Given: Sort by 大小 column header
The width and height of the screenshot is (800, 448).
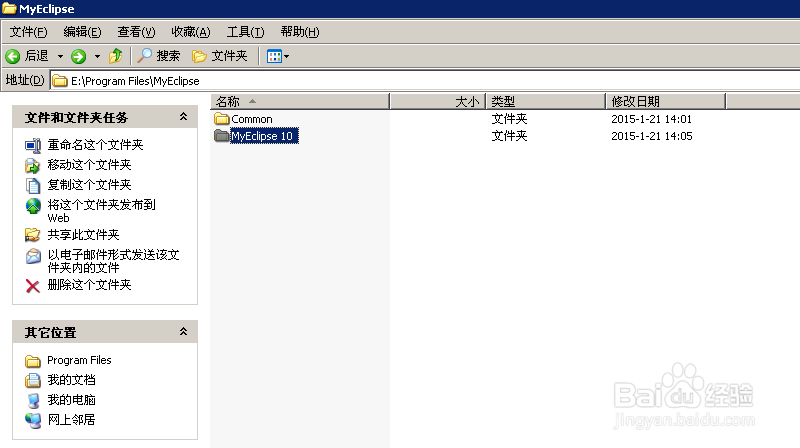Looking at the screenshot, I should 438,102.
